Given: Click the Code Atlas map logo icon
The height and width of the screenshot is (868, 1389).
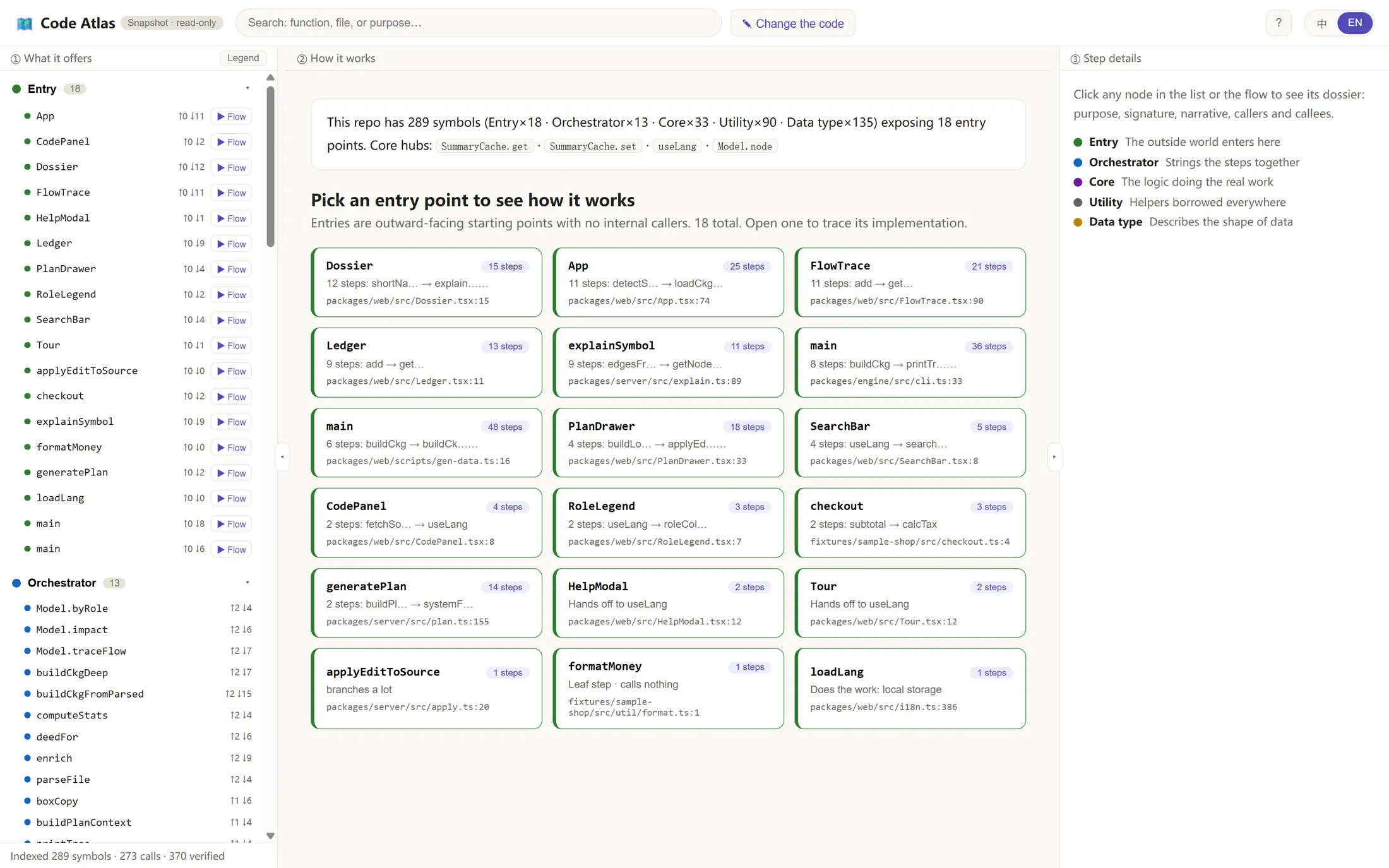Looking at the screenshot, I should [25, 23].
